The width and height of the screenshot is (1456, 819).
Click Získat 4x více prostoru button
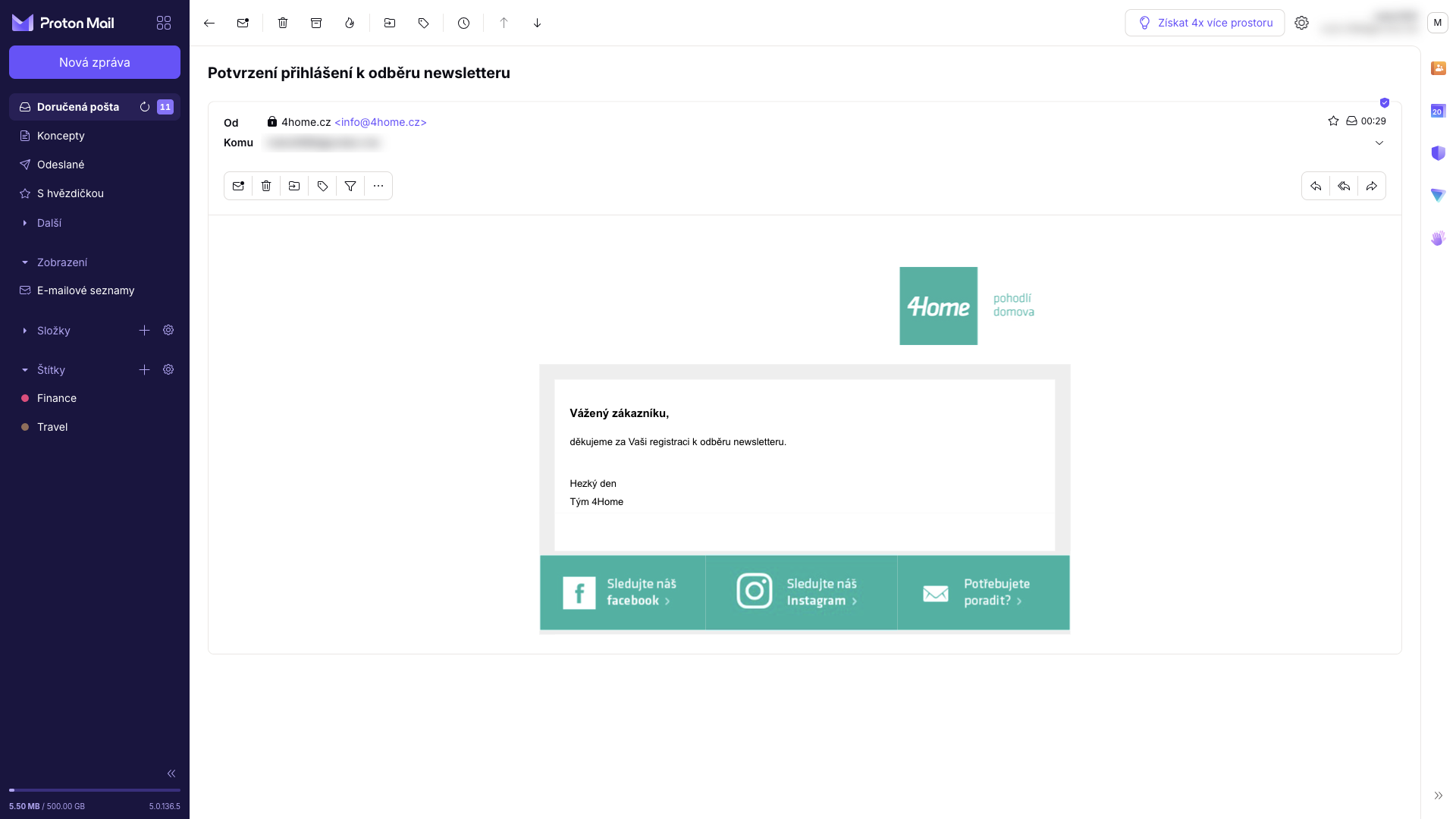coord(1204,23)
